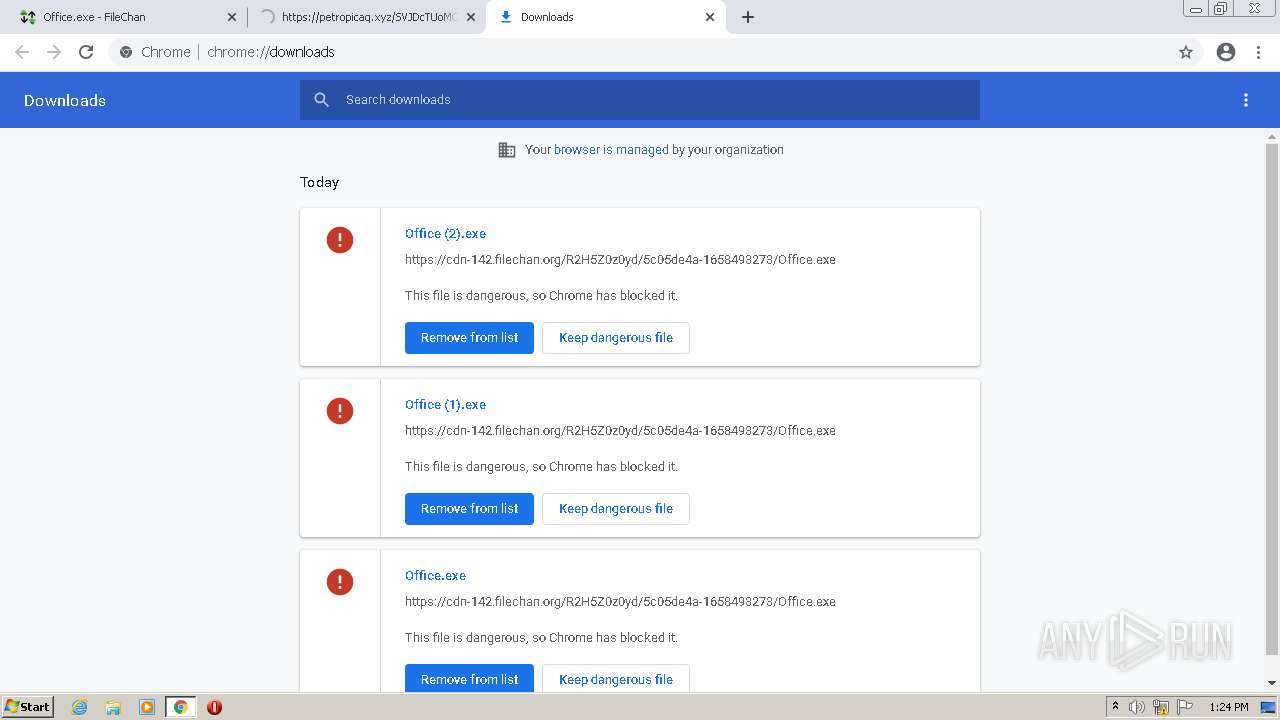1280x720 pixels.
Task: Click the page scrollbar up arrow
Action: coord(1272,136)
